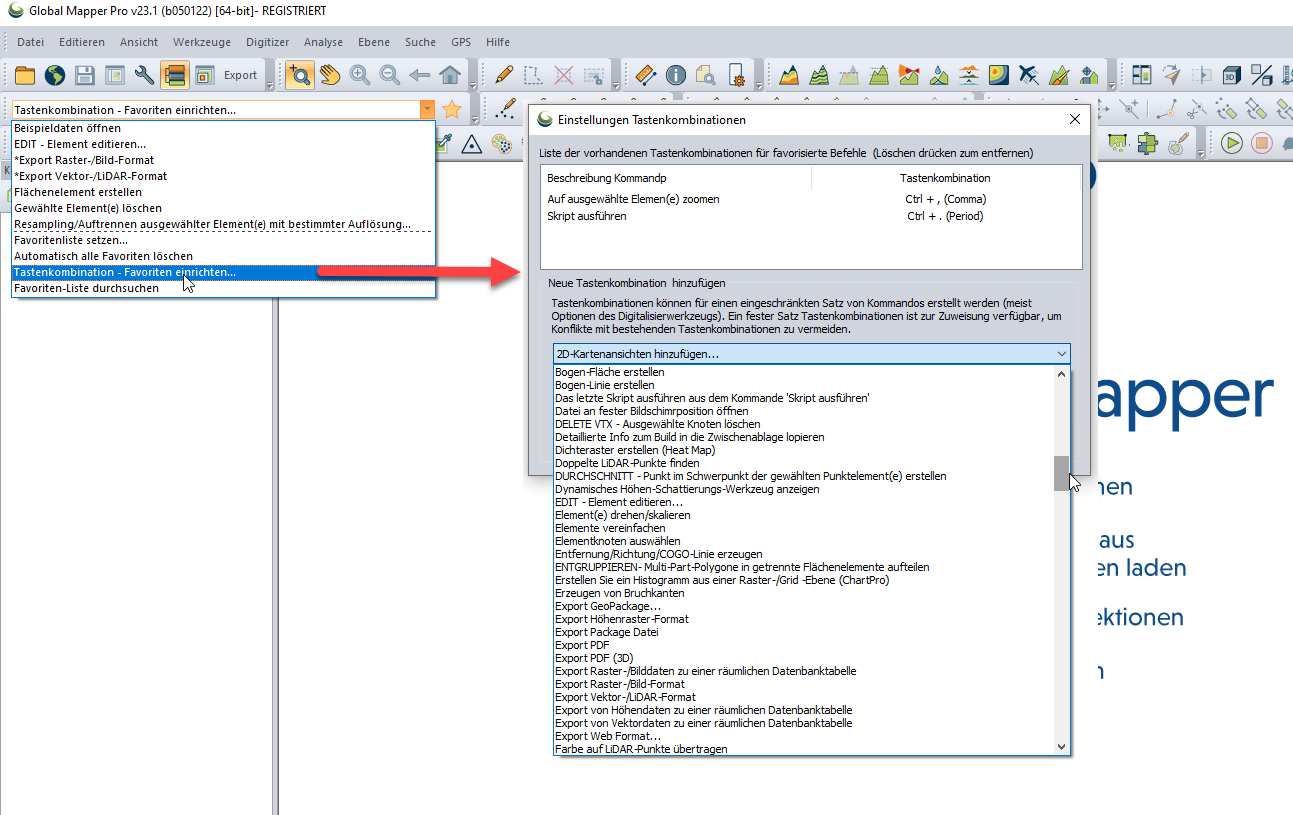Select the Digitizer pencil tool
This screenshot has width=1293, height=815.
point(505,75)
